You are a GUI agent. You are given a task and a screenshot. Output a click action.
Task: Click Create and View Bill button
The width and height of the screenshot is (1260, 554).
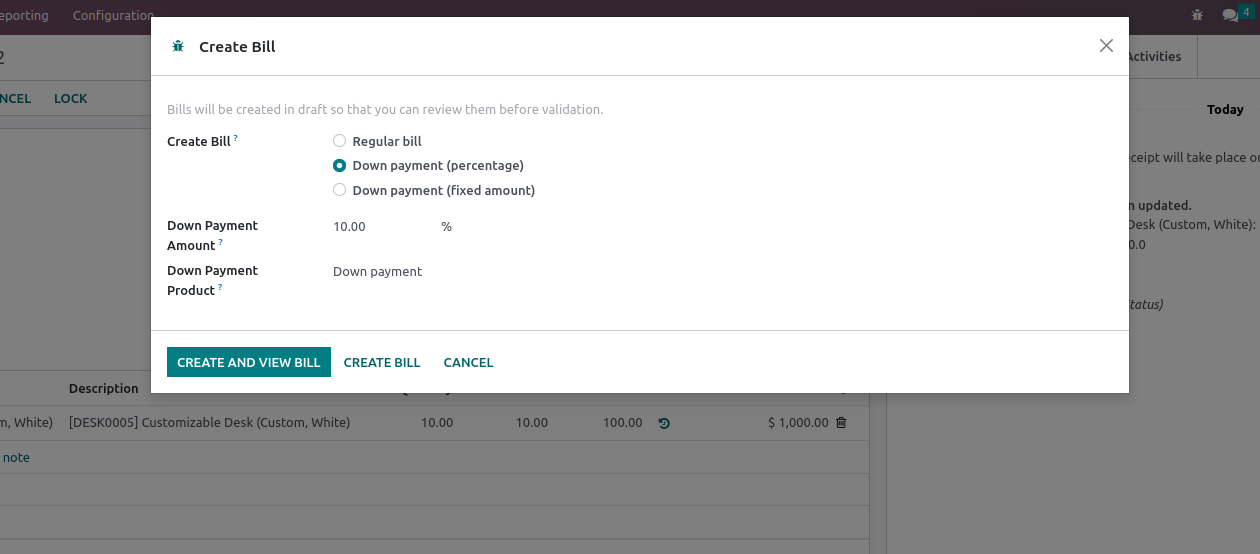click(249, 362)
